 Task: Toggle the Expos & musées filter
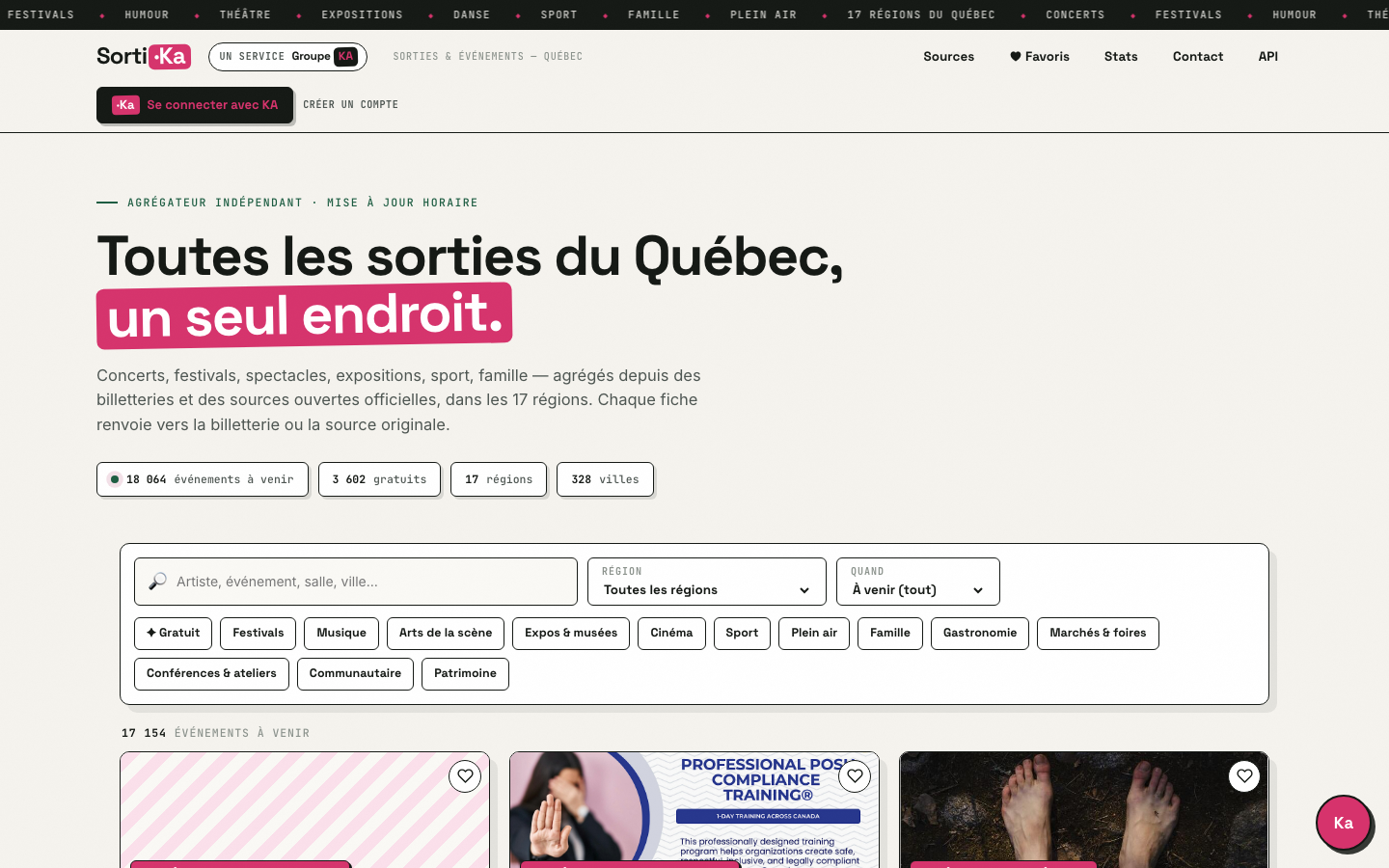pos(571,634)
